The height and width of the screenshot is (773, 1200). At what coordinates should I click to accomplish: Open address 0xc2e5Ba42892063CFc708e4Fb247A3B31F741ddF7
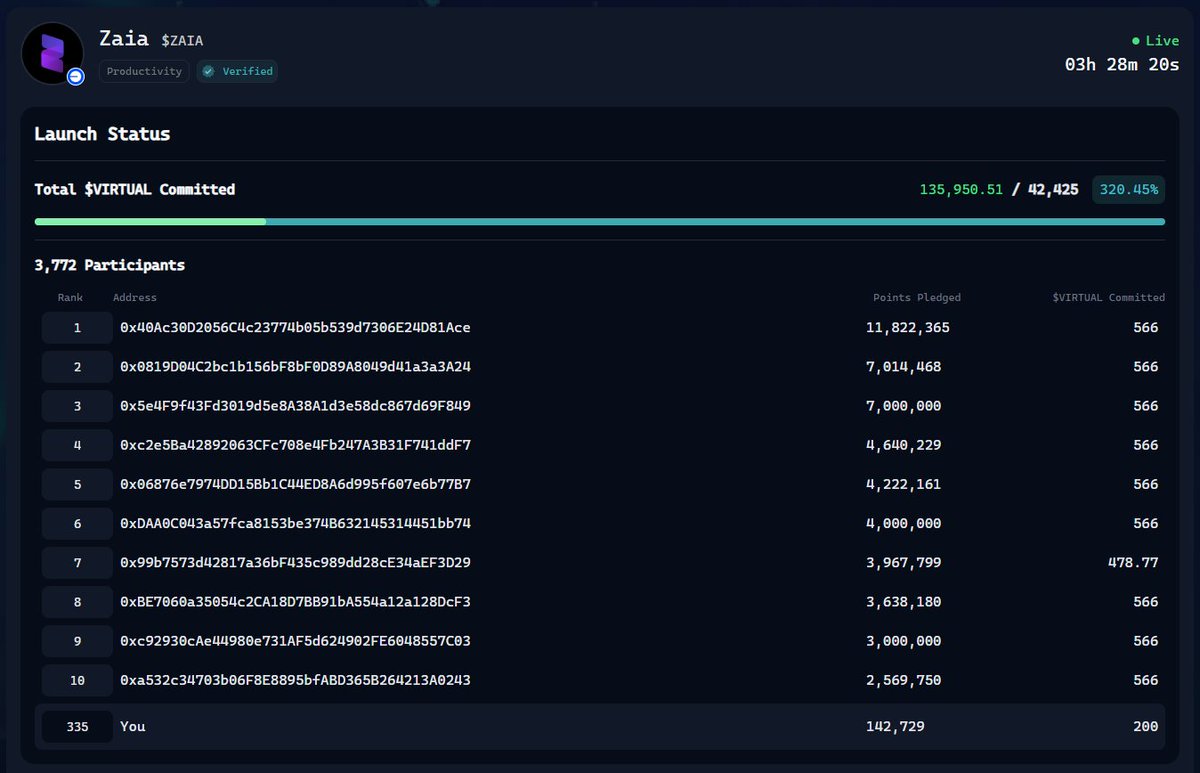coord(295,445)
